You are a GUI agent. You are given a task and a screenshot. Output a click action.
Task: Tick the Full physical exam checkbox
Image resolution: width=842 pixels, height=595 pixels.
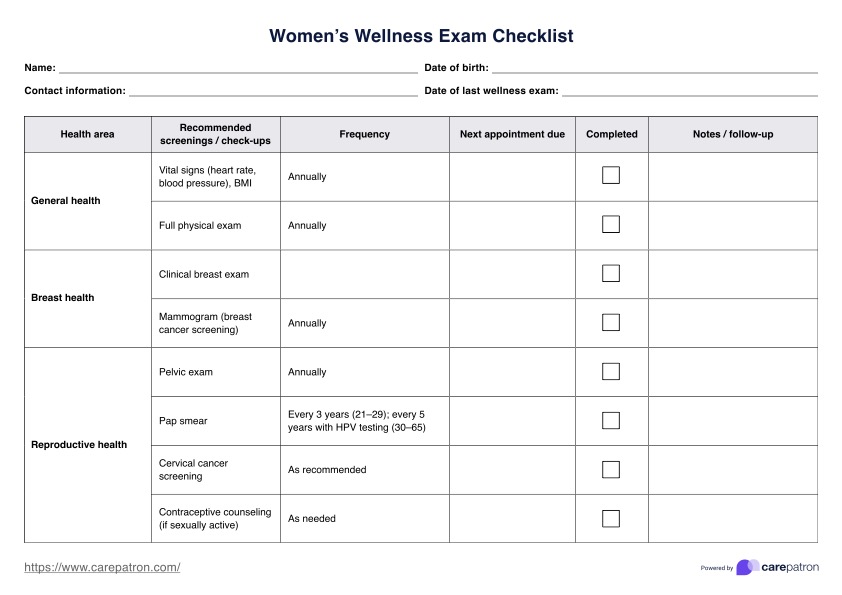coord(611,225)
